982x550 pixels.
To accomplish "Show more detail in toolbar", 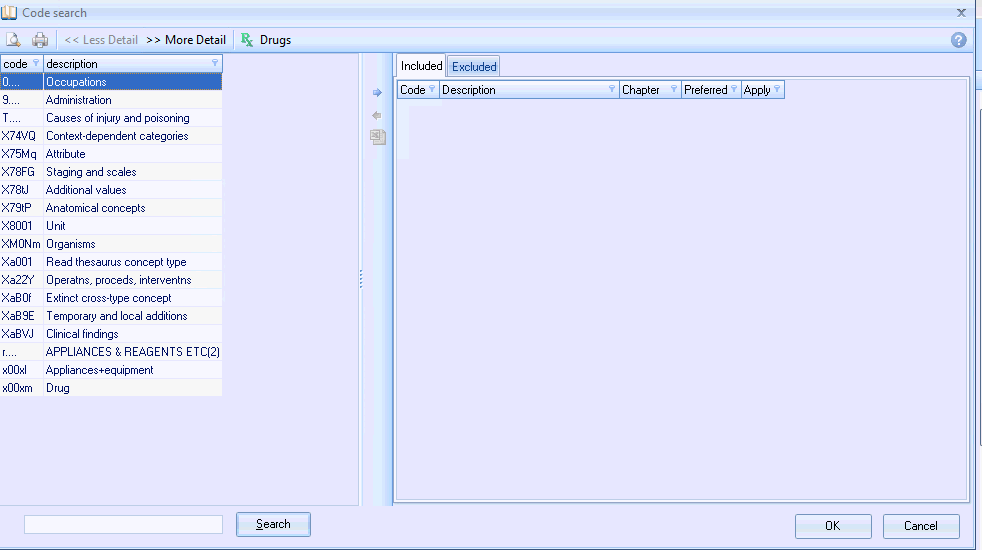I will [x=186, y=40].
